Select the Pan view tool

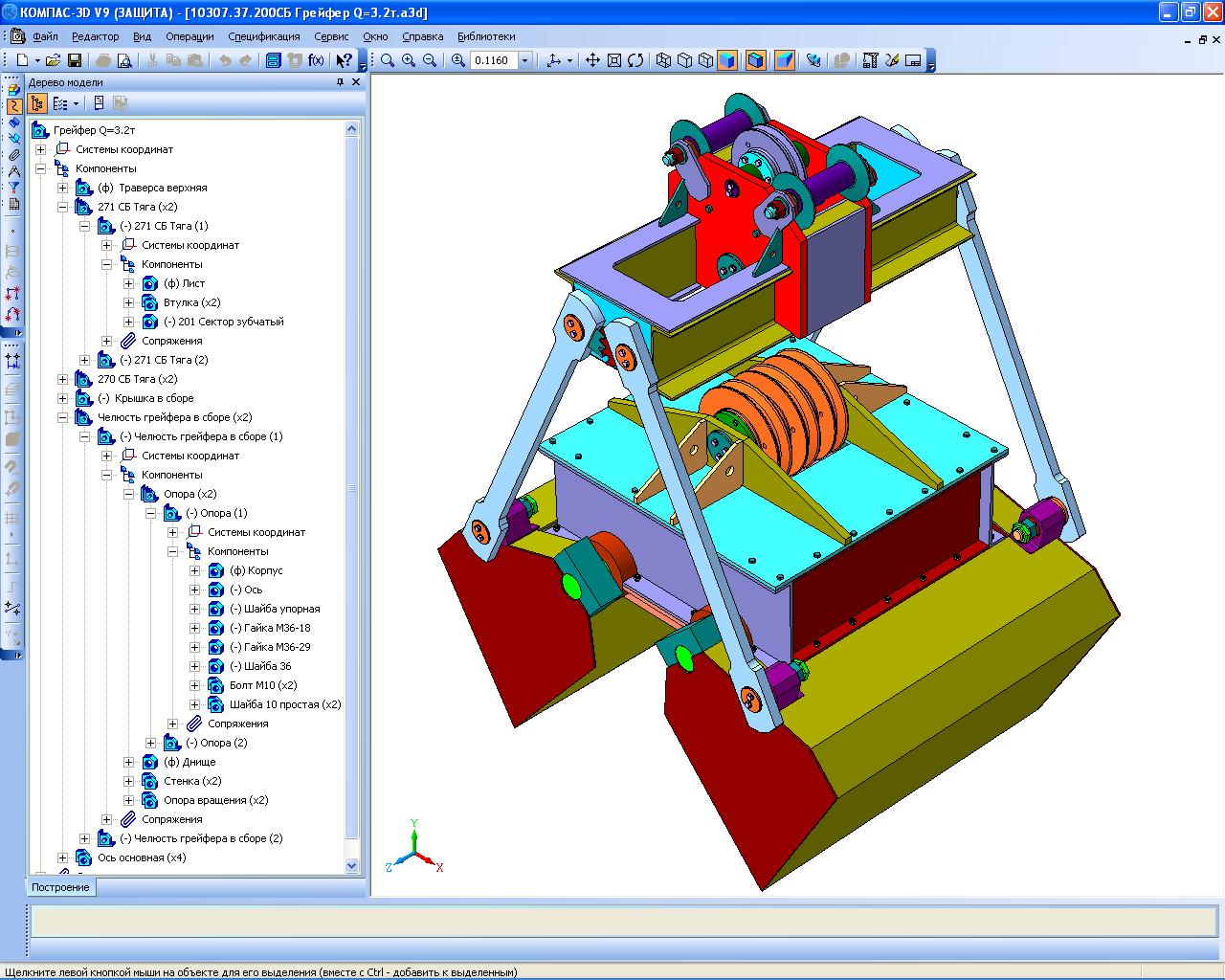pyautogui.click(x=592, y=60)
